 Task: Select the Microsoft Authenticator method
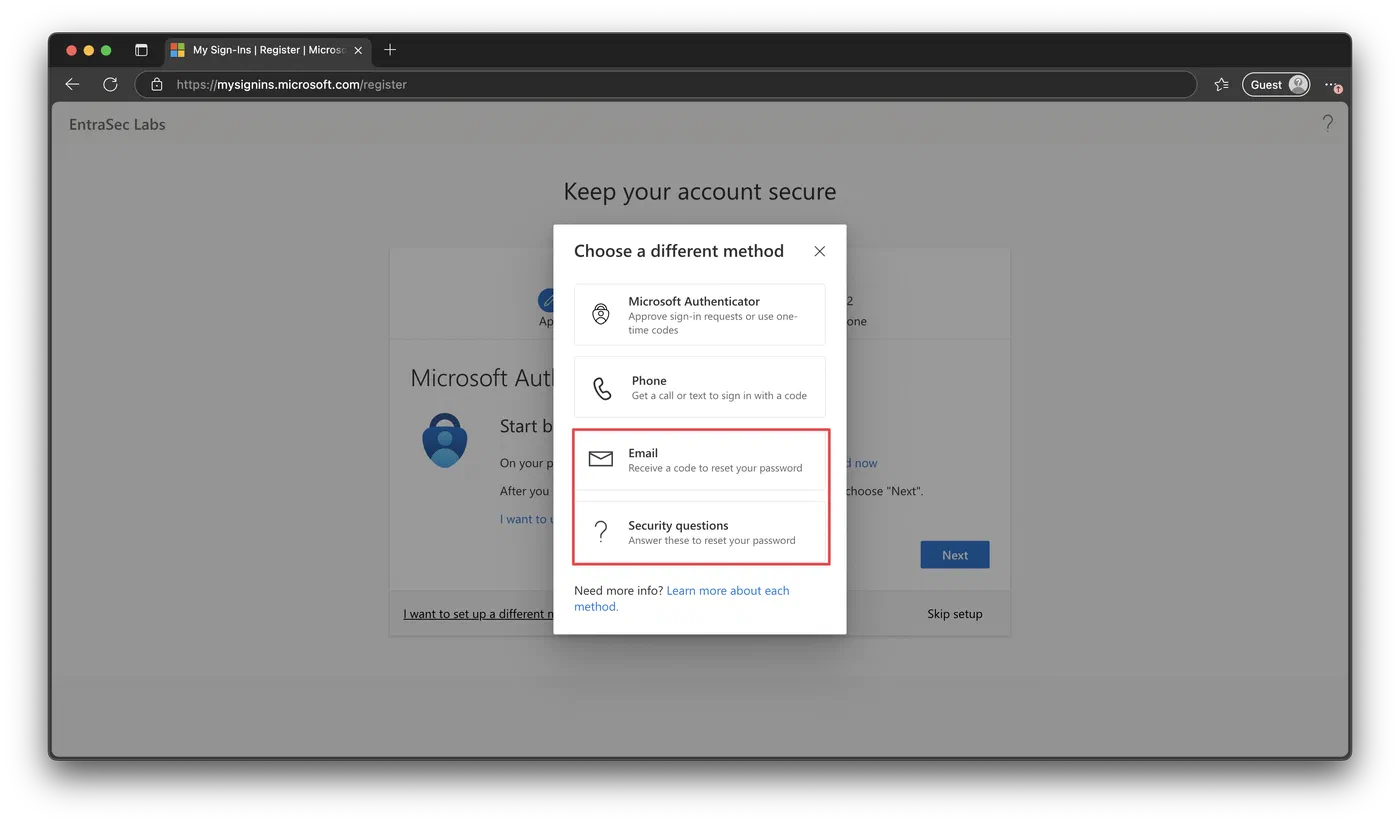tap(700, 315)
